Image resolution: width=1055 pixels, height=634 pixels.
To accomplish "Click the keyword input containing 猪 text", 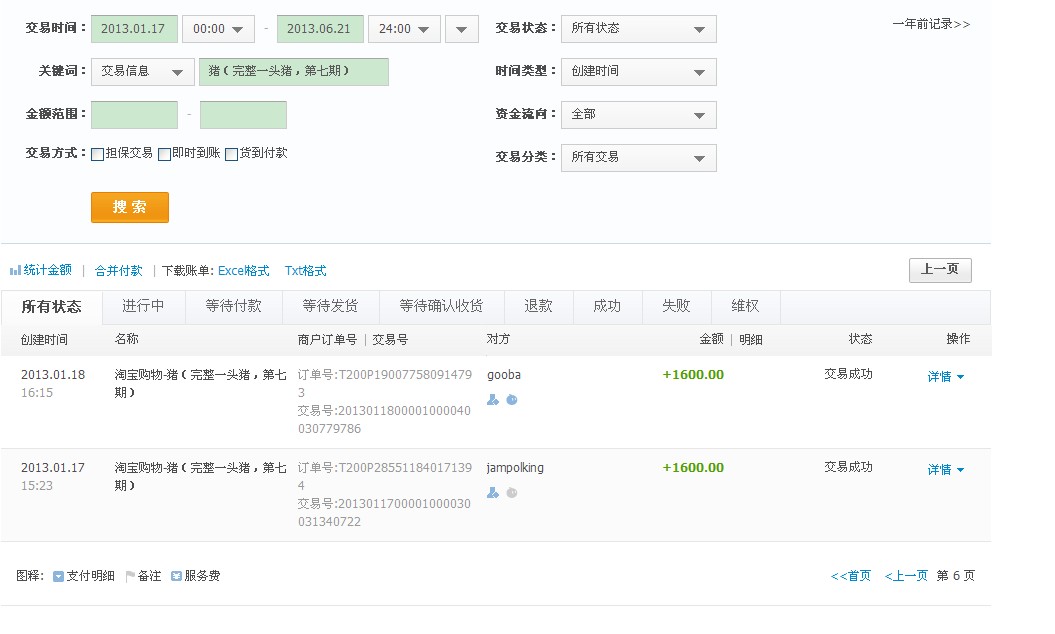I will tap(294, 72).
